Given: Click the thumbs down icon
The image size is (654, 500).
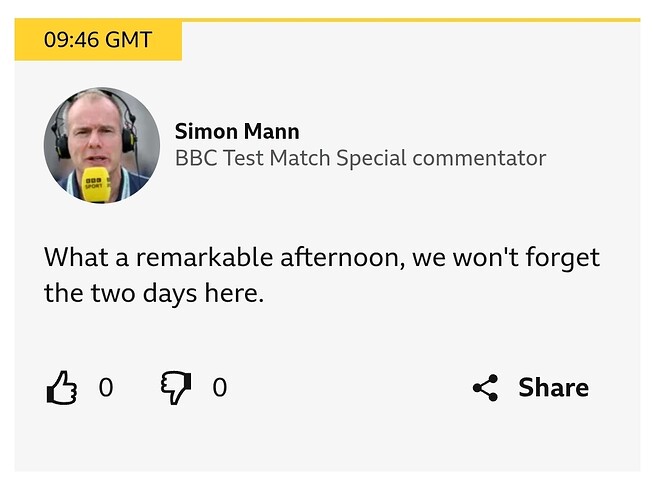Looking at the screenshot, I should coord(176,387).
